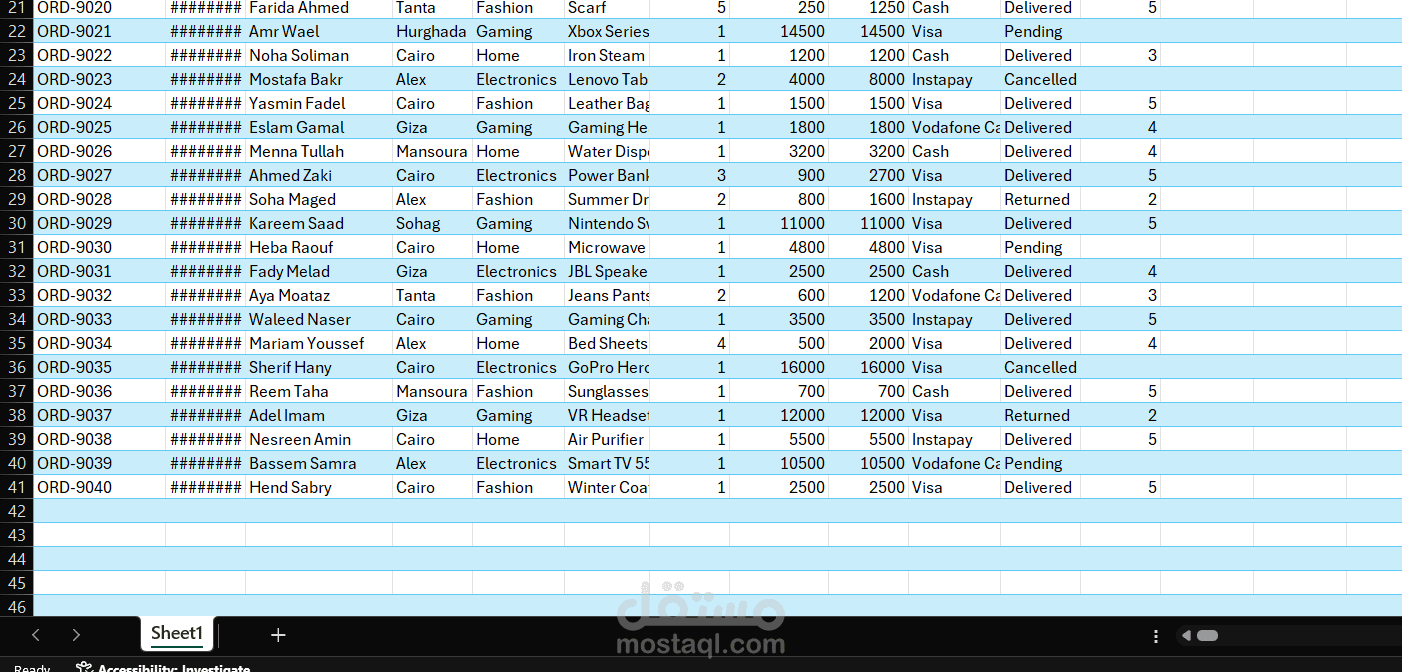The width and height of the screenshot is (1402, 672).
Task: Click the ORD-9033 cell
Action: 99,319
